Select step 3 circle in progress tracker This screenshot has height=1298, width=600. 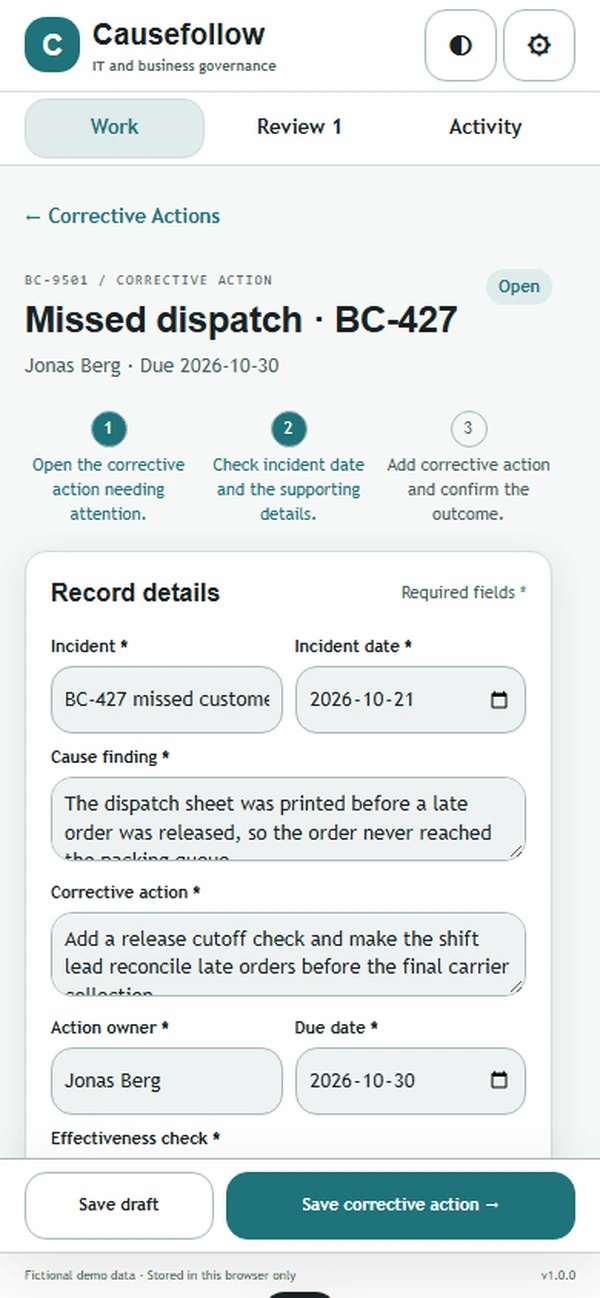[468, 430]
